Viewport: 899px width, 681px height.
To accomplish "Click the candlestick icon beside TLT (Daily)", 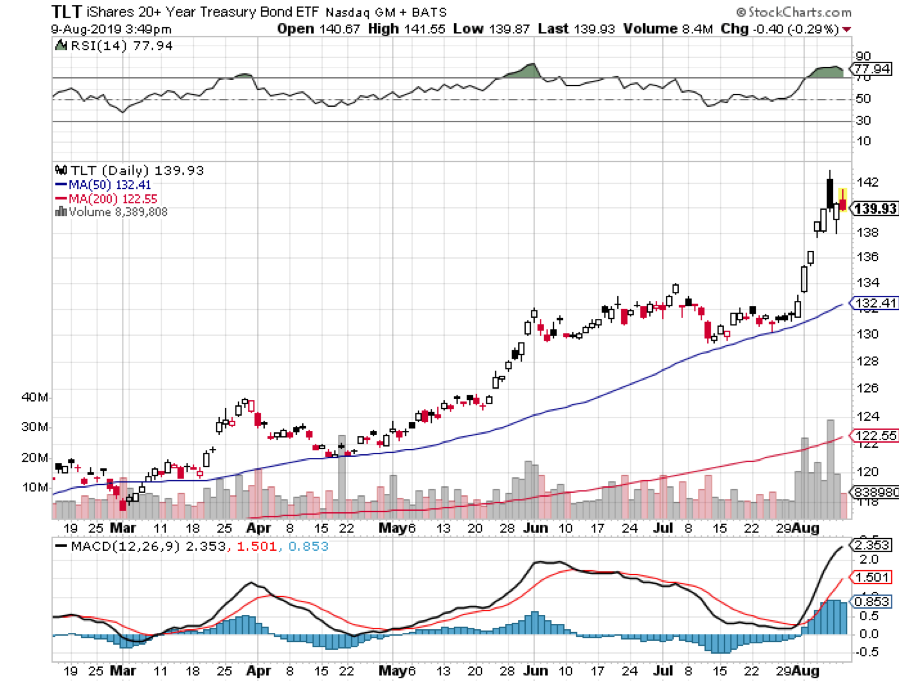I will 59,170.
